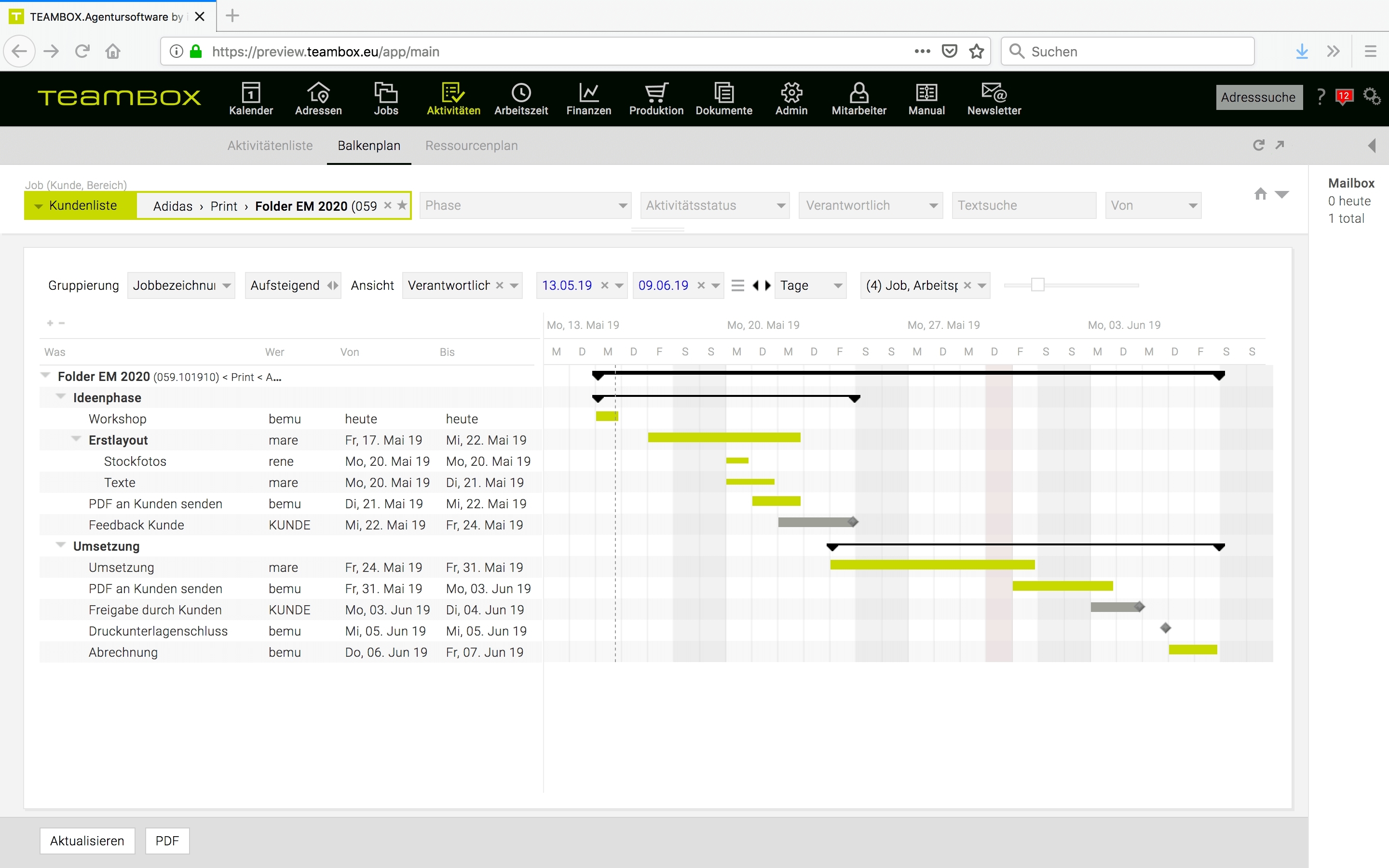Open the Kalender module
This screenshot has height=868, width=1389.
tap(251, 99)
